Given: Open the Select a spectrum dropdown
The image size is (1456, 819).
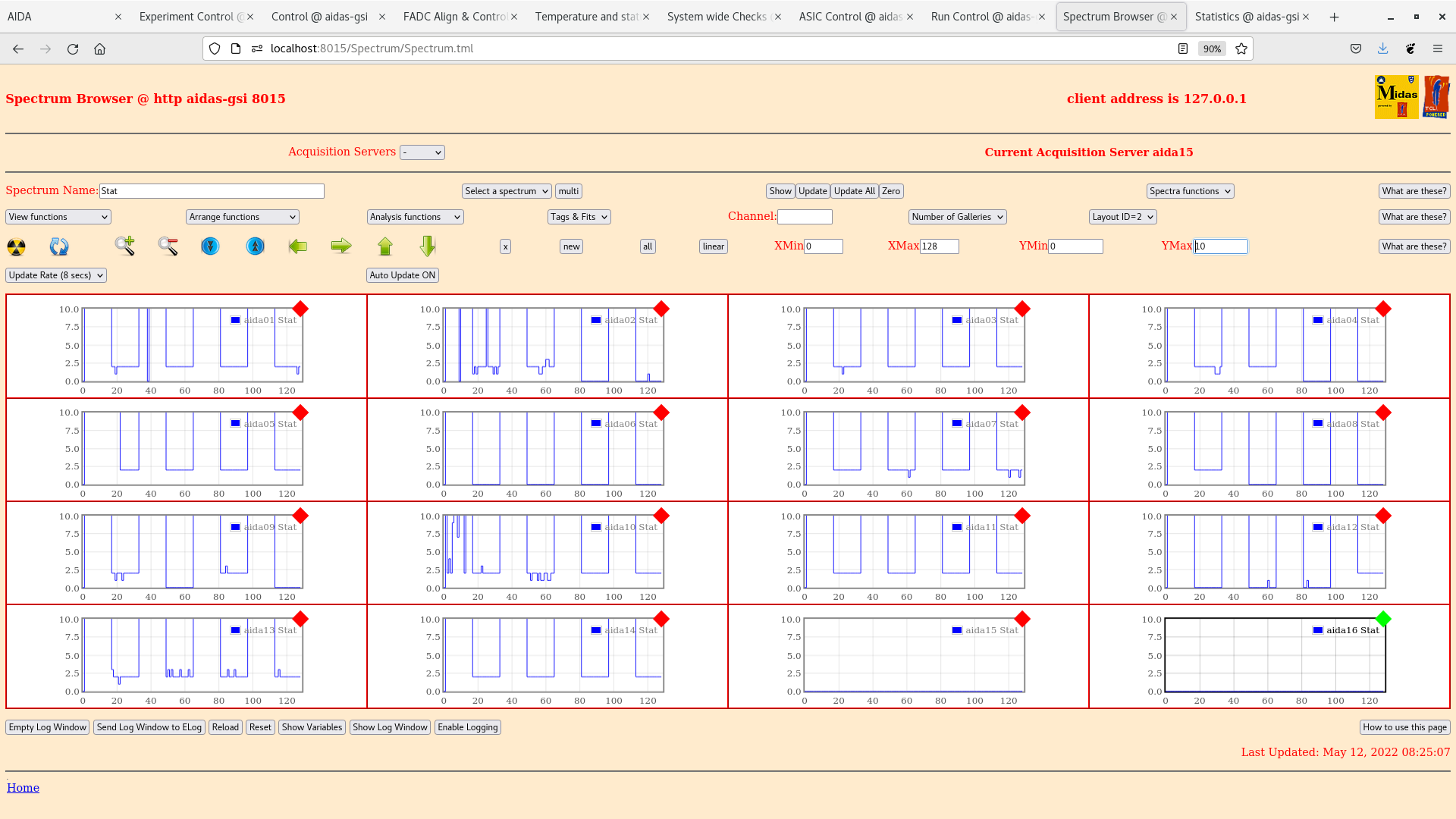Looking at the screenshot, I should pos(507,191).
